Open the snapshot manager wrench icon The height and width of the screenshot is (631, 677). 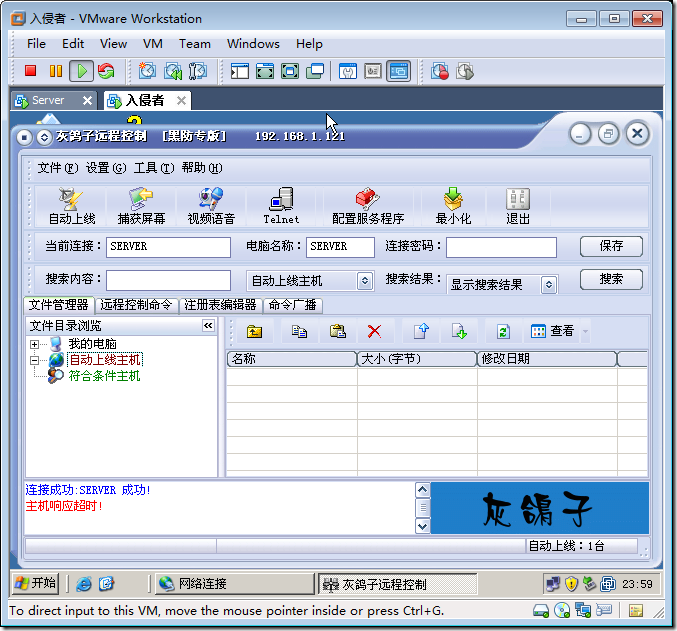198,71
